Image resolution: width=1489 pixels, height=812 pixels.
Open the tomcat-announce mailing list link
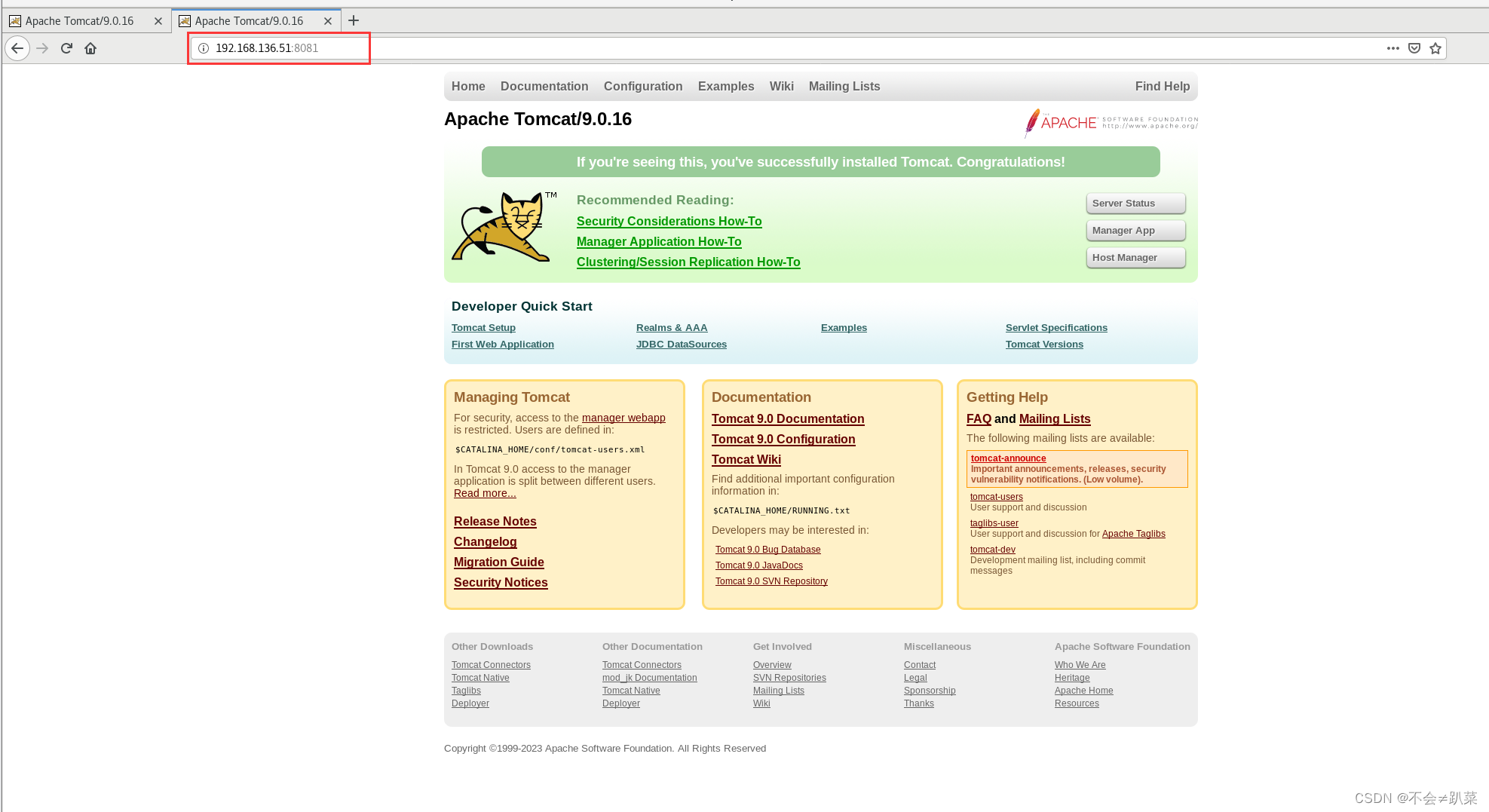[1009, 458]
